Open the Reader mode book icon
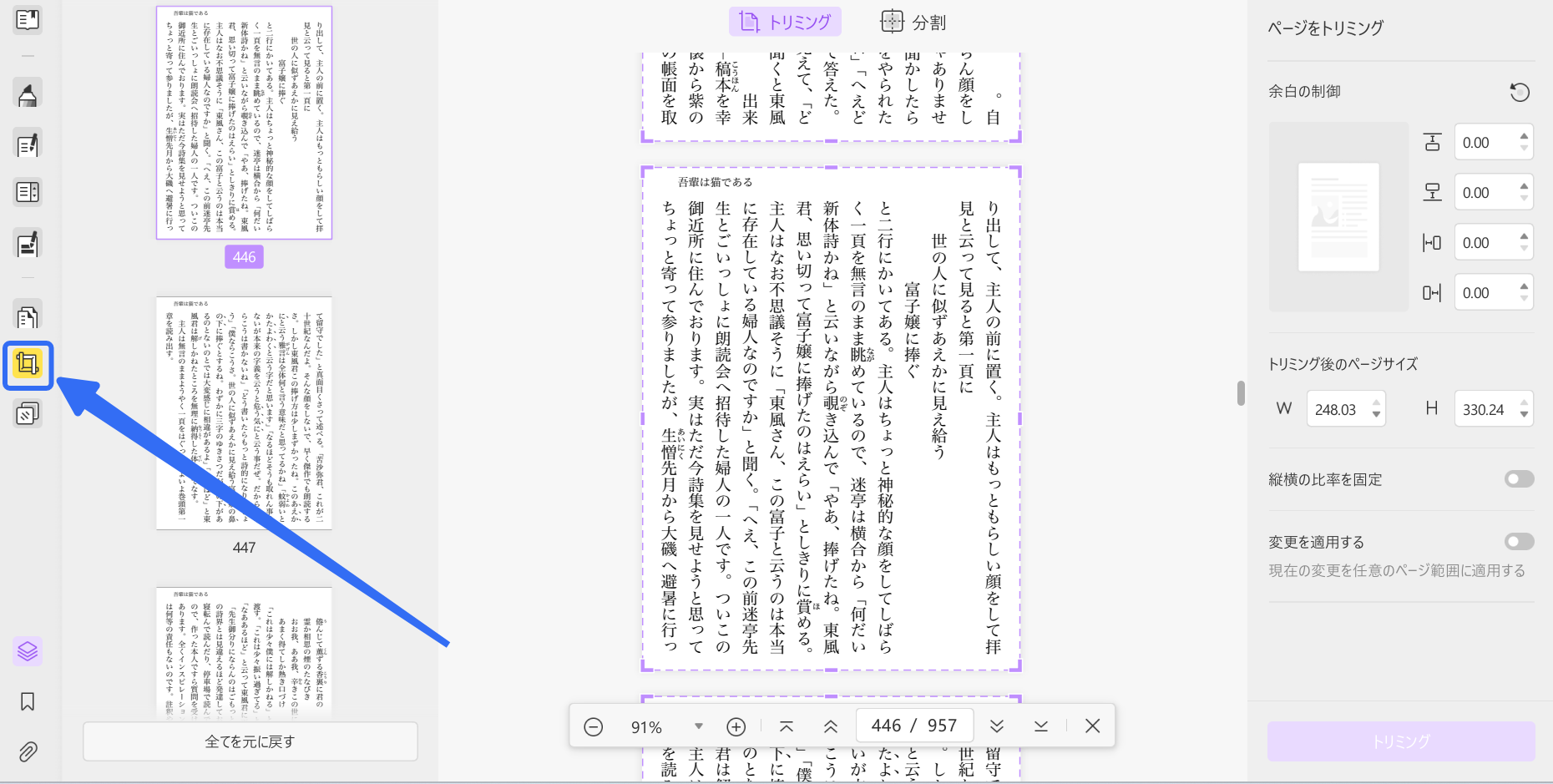Viewport: 1553px width, 784px height. click(x=28, y=19)
